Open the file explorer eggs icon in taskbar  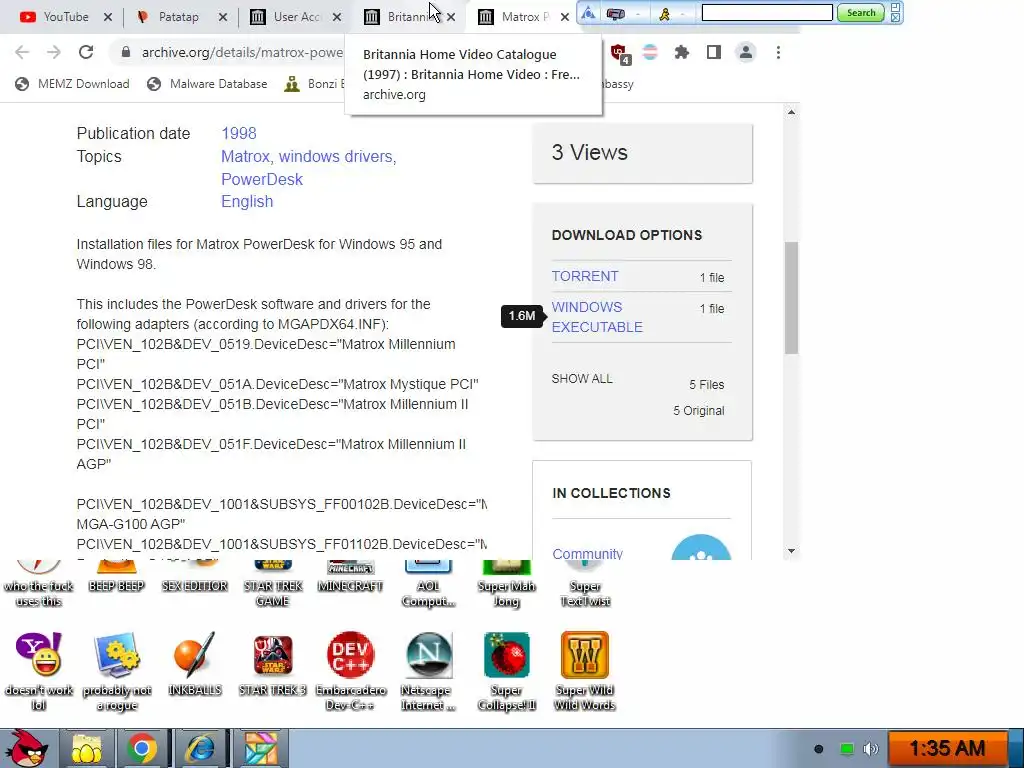pyautogui.click(x=86, y=748)
